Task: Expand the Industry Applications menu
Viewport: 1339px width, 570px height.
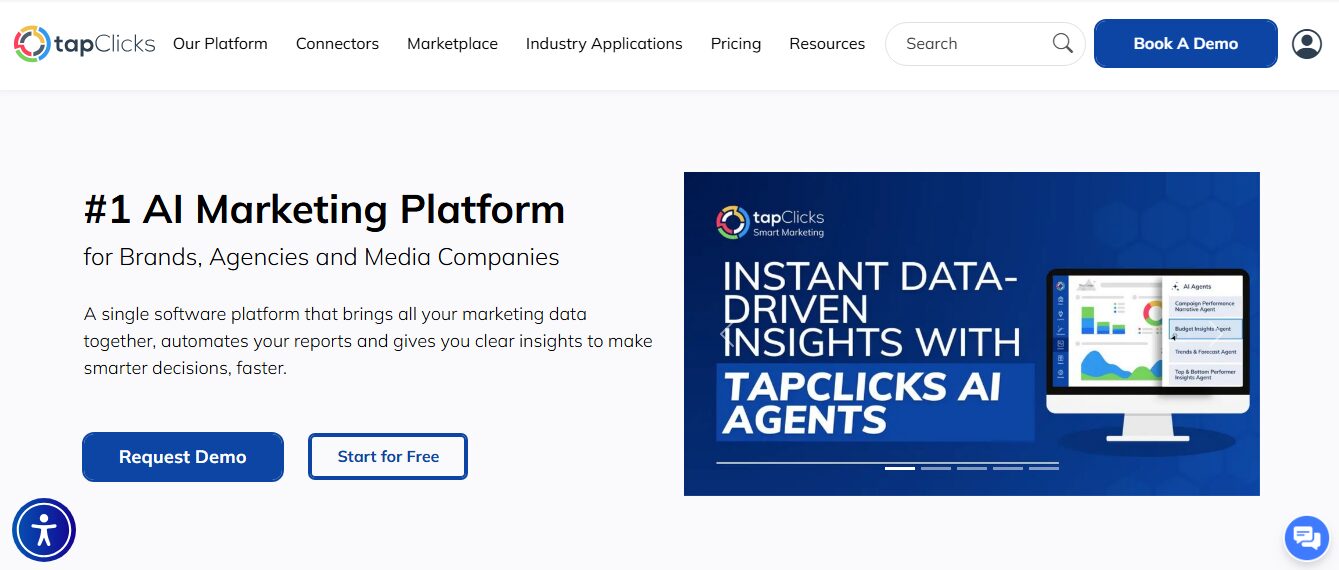Action: 604,44
